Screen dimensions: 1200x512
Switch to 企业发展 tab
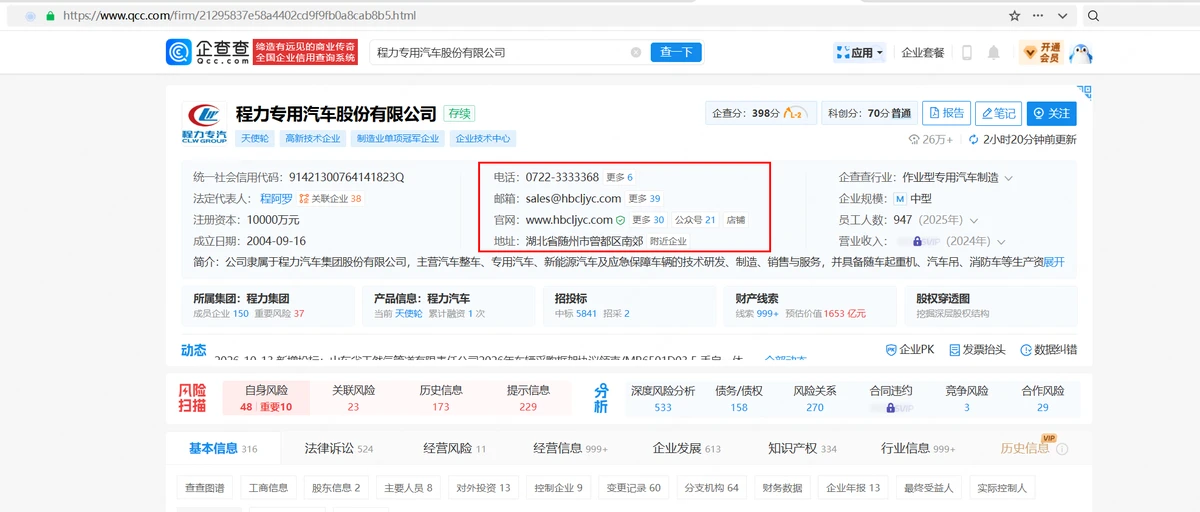(x=686, y=448)
